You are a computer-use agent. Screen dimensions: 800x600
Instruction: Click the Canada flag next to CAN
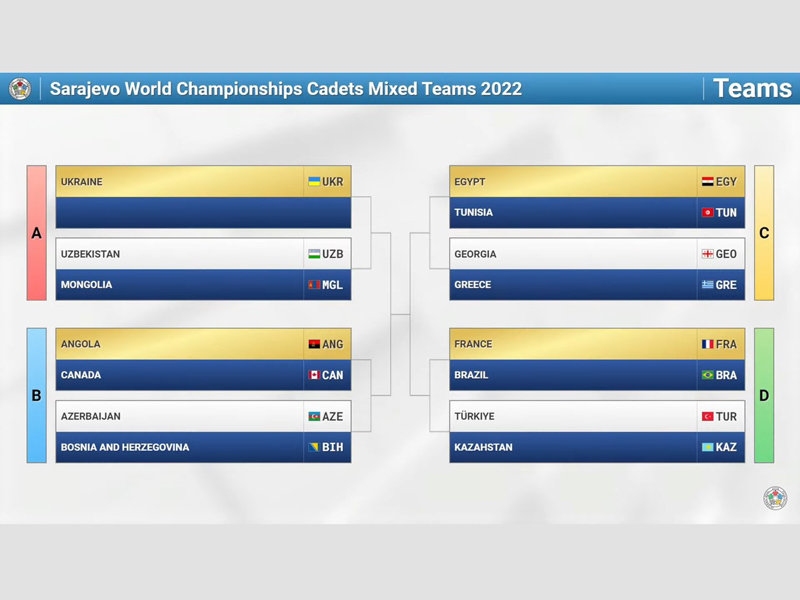click(314, 375)
